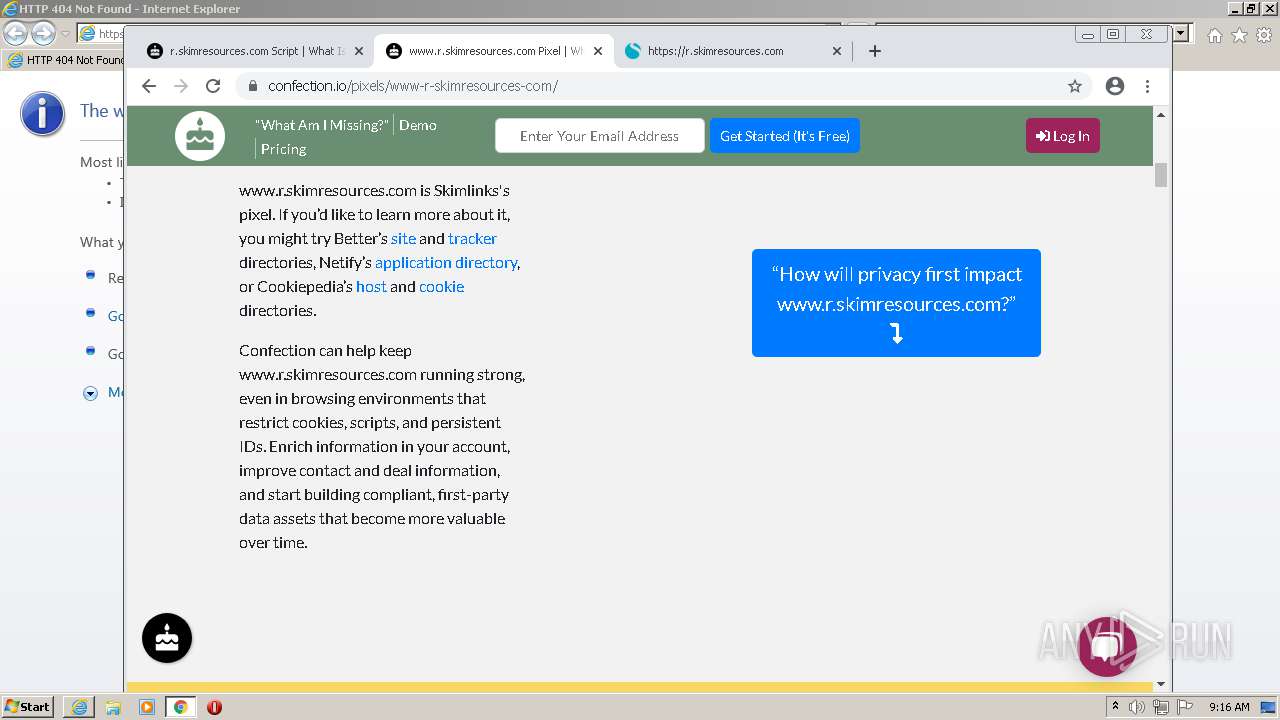The height and width of the screenshot is (720, 1280).
Task: Click the volume speaker tray icon
Action: coord(1137,707)
